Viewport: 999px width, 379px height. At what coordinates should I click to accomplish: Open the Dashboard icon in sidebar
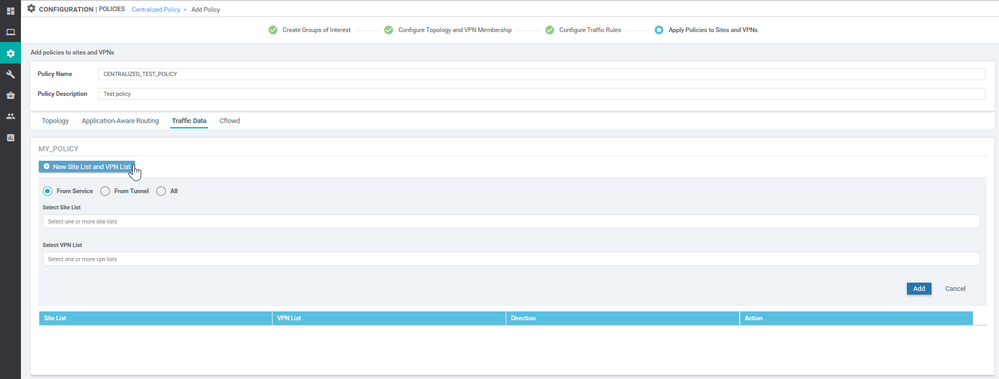10,11
